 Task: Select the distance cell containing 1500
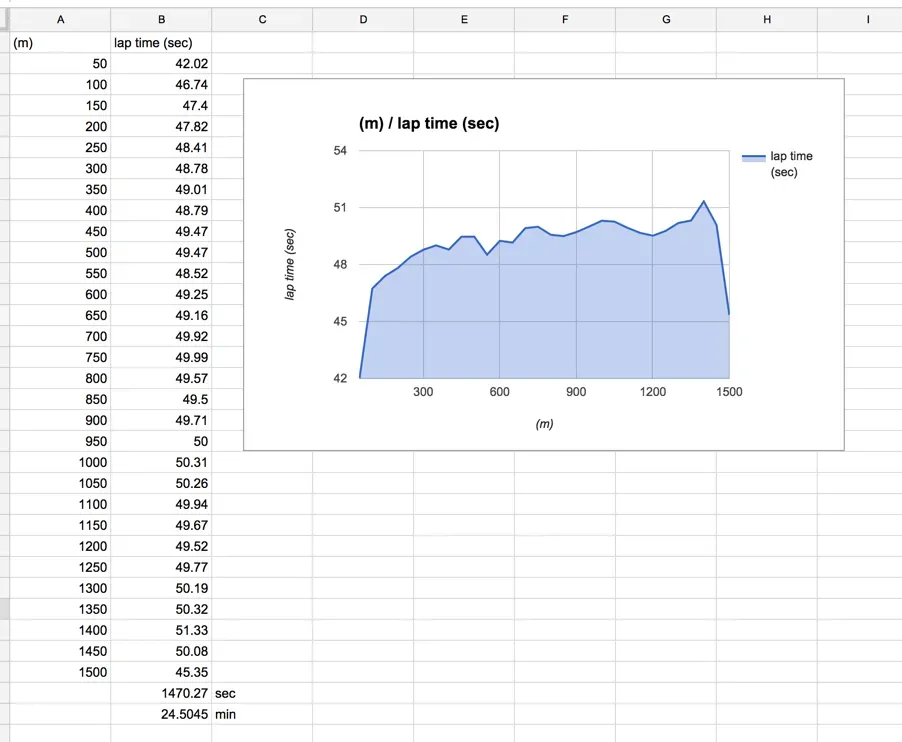tap(60, 672)
